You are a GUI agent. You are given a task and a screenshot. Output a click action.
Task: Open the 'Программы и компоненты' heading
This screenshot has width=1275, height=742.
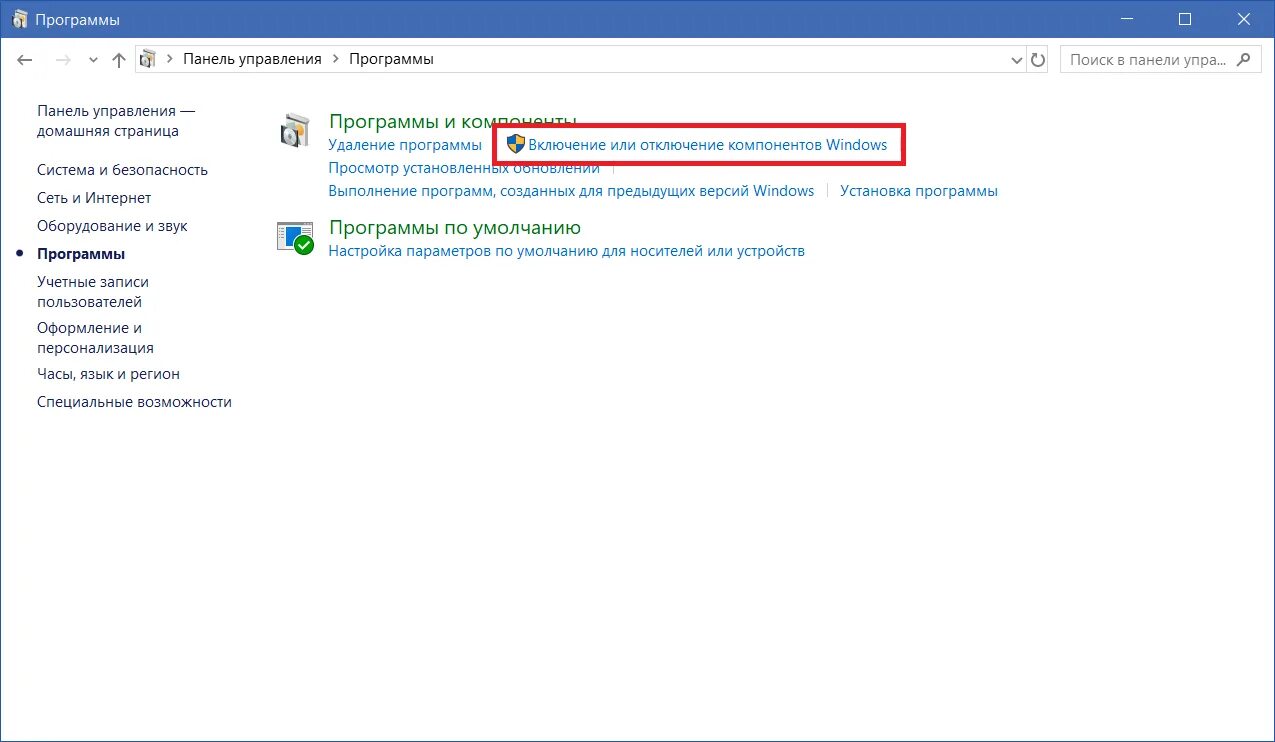[453, 121]
